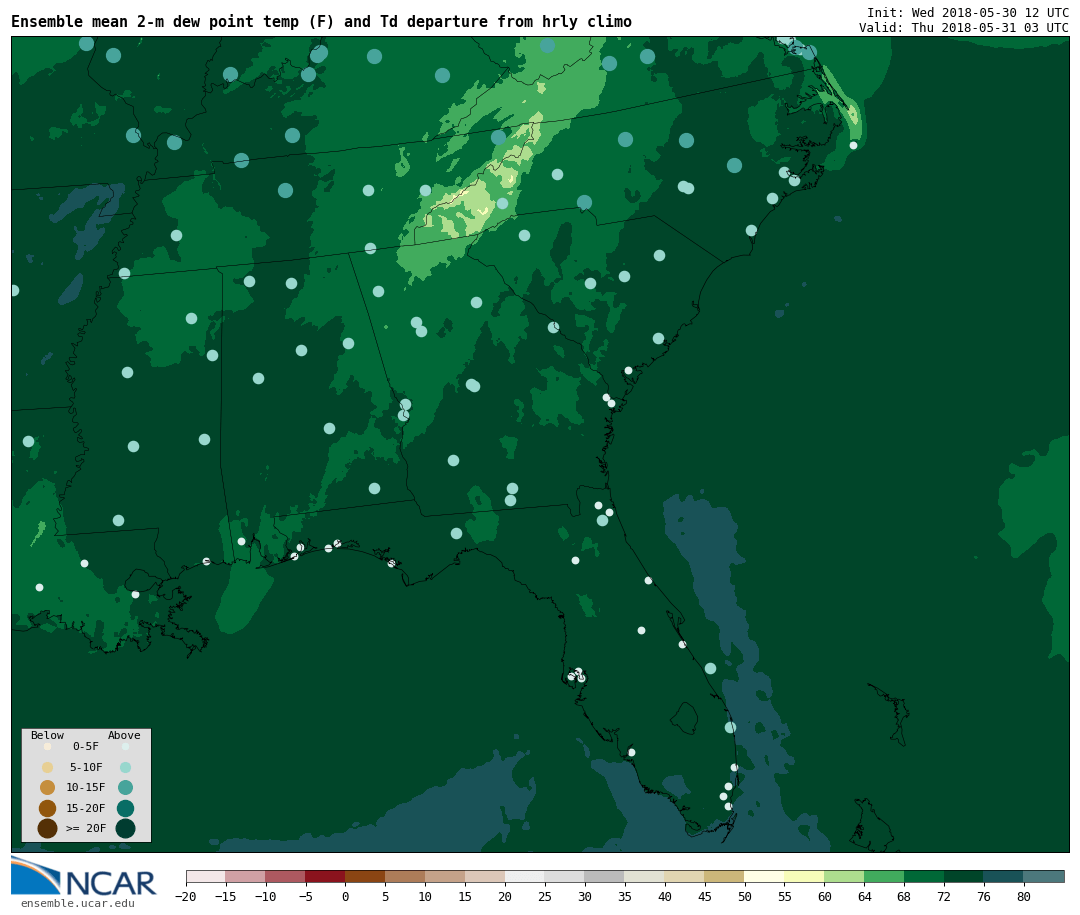1080x915 pixels.
Task: Select the 'Init: Wed 2018-05-30 12 UTC' text
Action: 968,12
